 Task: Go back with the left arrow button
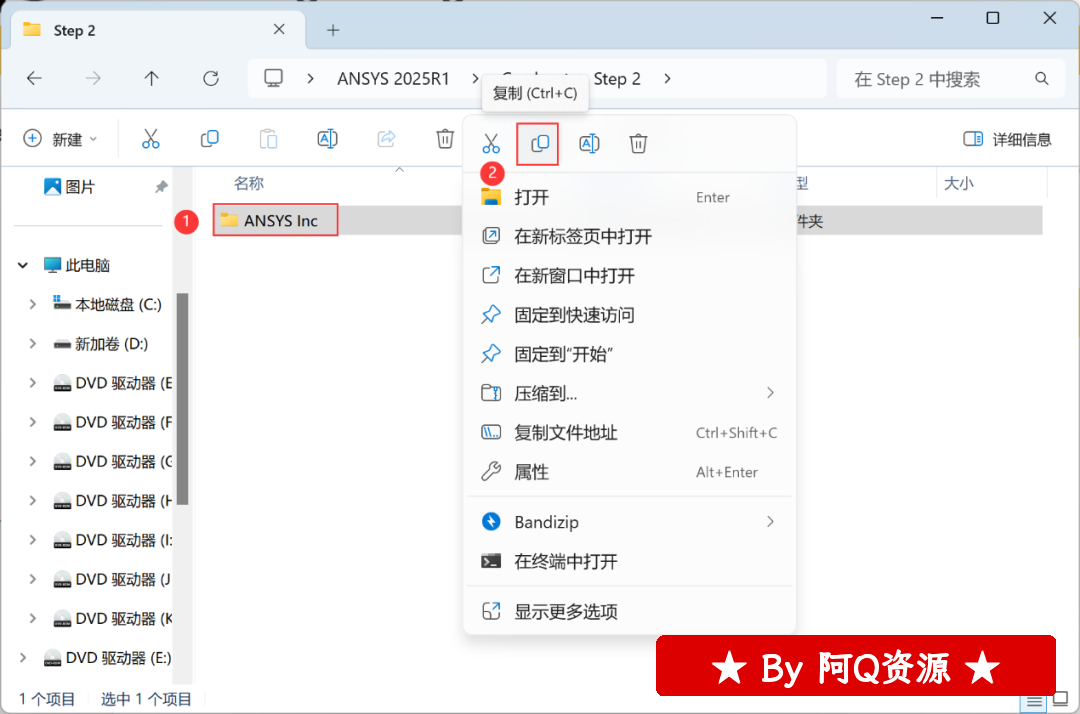tap(34, 78)
